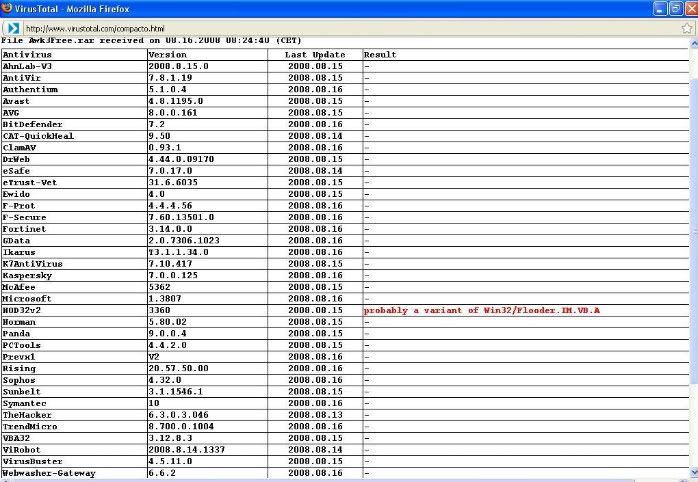This screenshot has height=482, width=698.
Task: Click the Kaspersky row name
Action: (x=27, y=275)
